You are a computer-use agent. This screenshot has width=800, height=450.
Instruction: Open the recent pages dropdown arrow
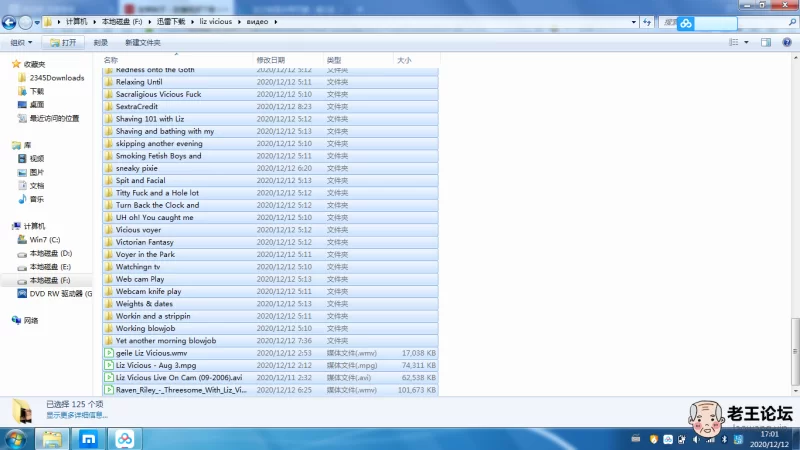pos(37,22)
